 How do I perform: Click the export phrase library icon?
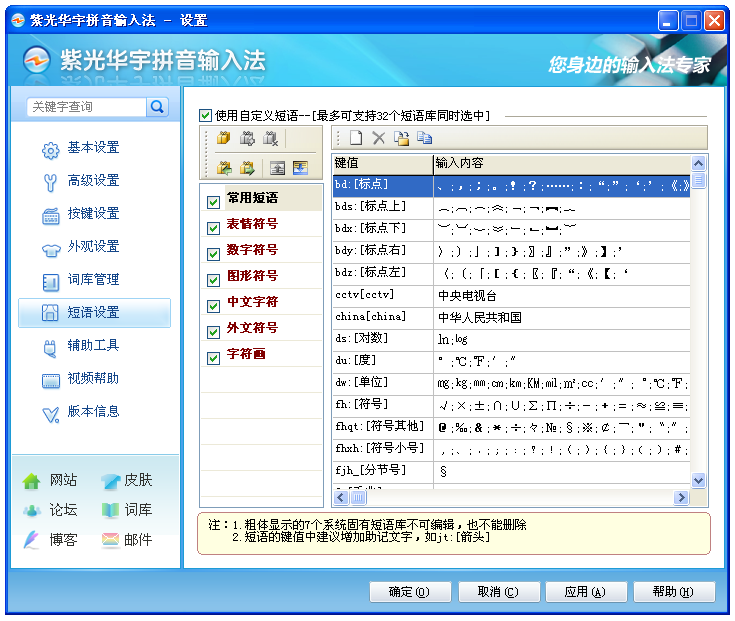pyautogui.click(x=247, y=167)
